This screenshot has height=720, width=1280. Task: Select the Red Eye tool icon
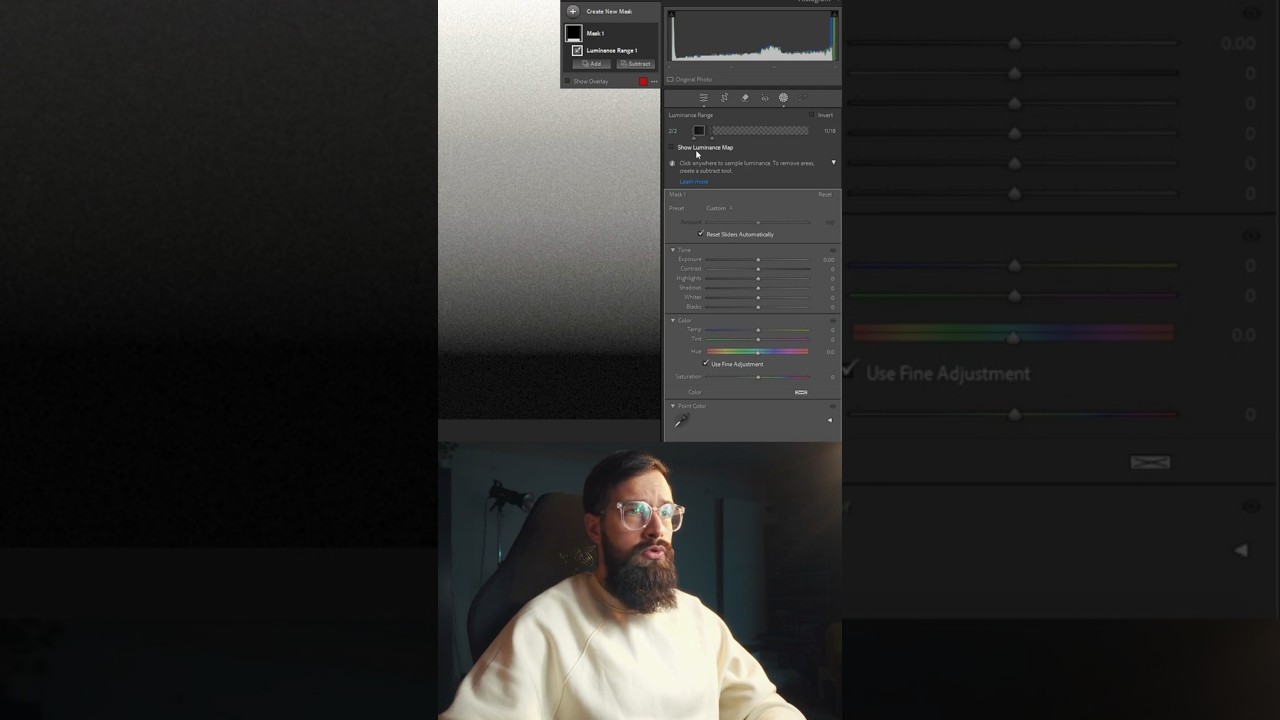click(x=765, y=98)
